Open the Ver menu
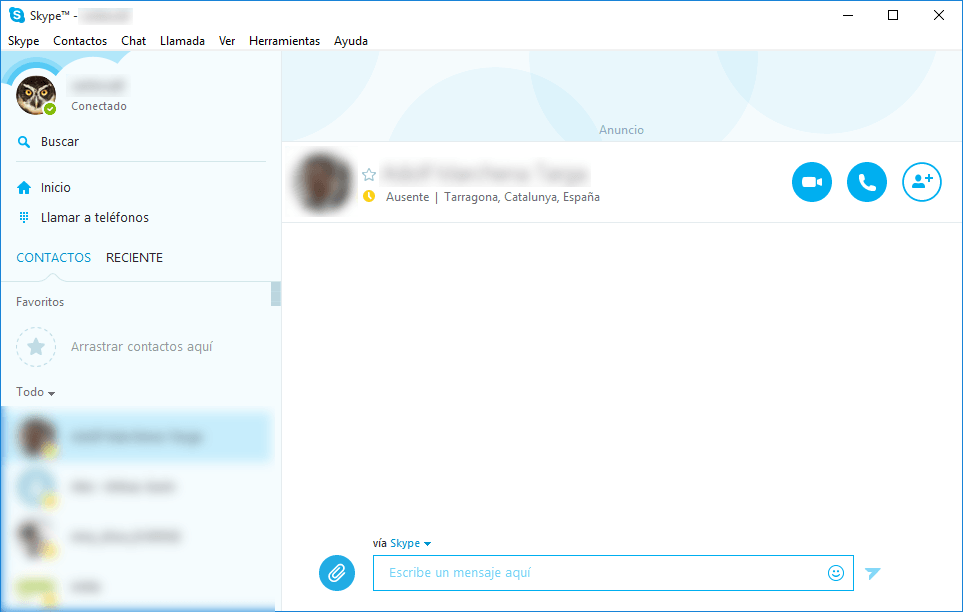 [227, 41]
